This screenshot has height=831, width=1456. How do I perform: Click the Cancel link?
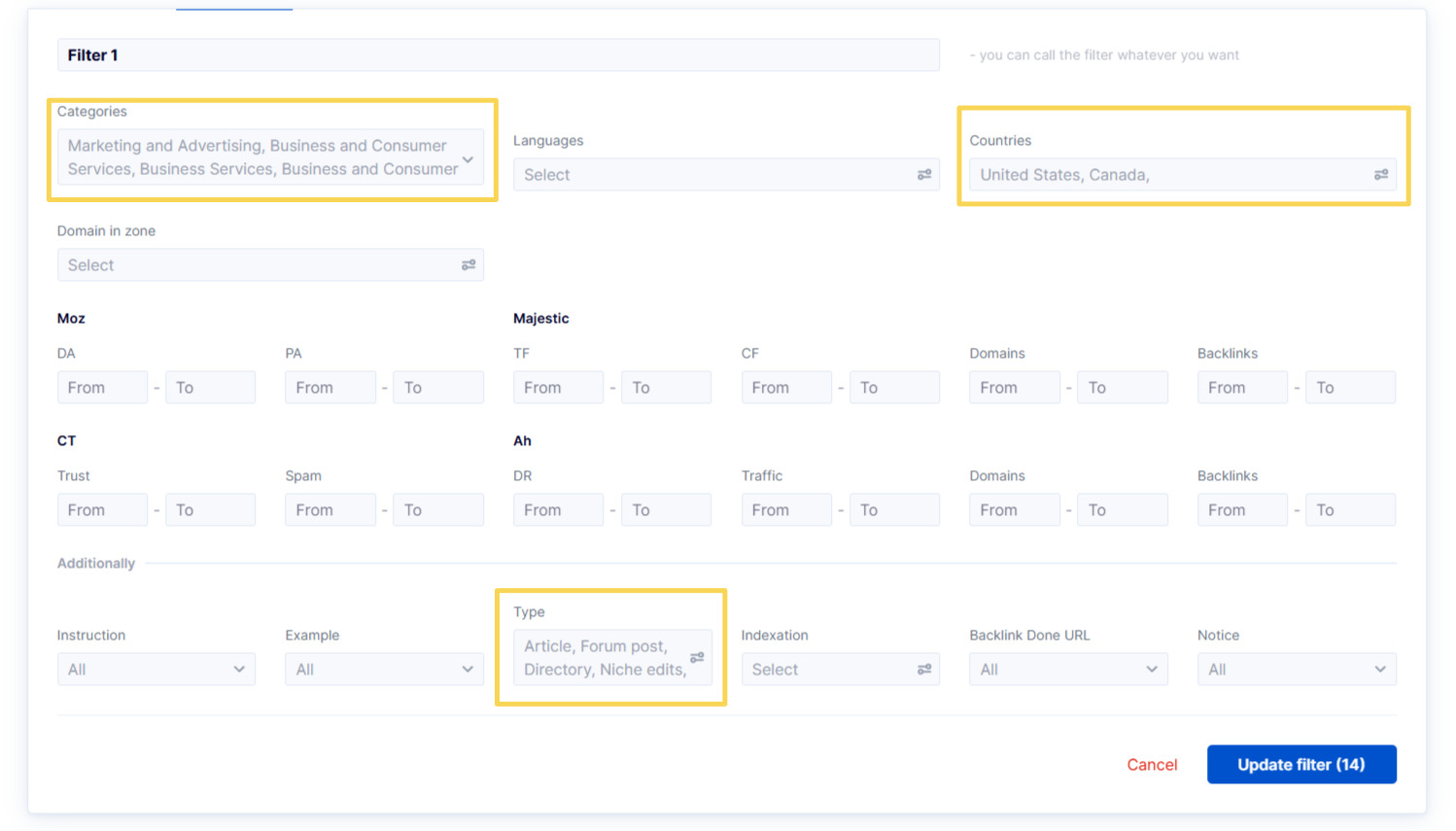pos(1152,765)
